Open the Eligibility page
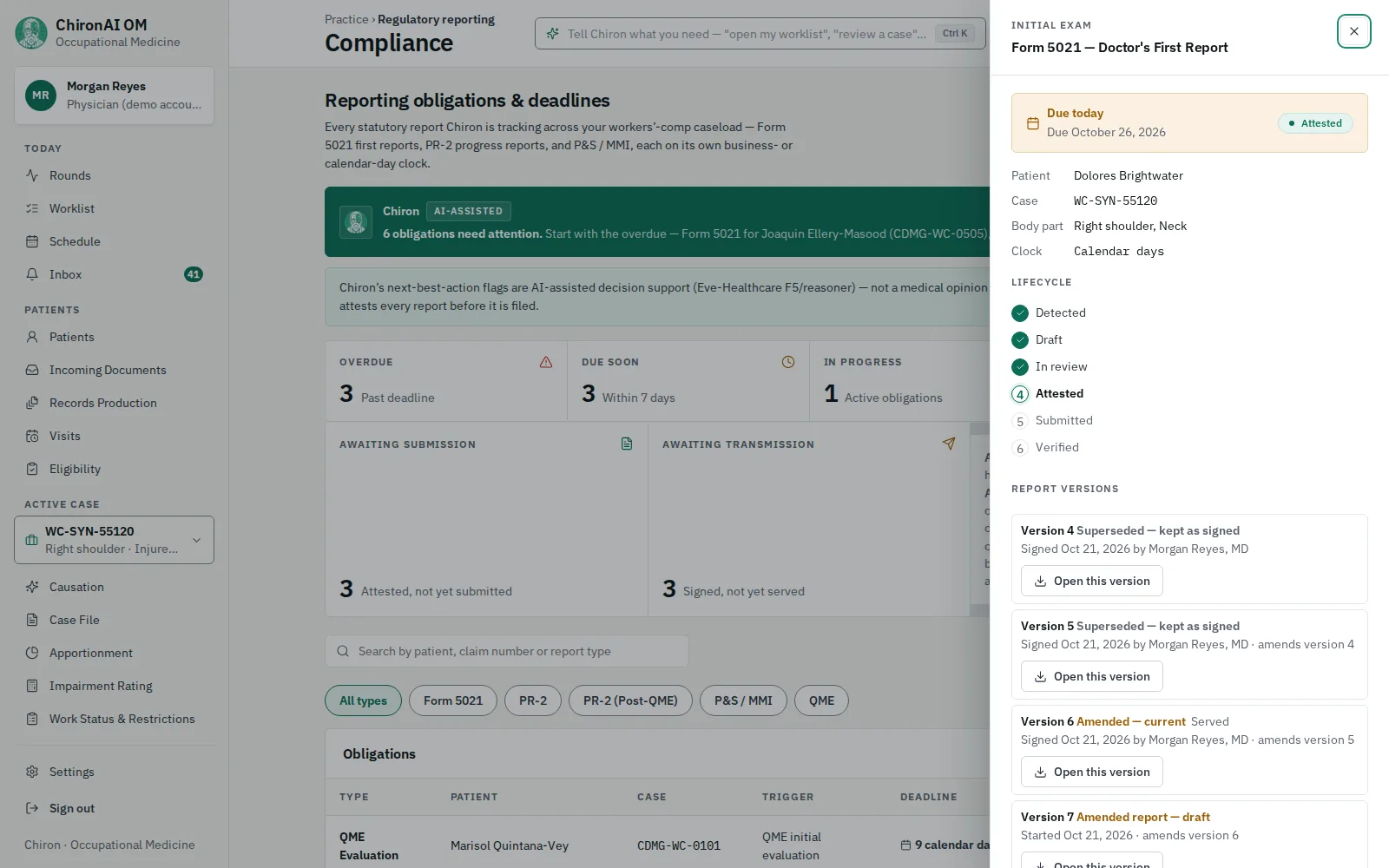 coord(114,469)
